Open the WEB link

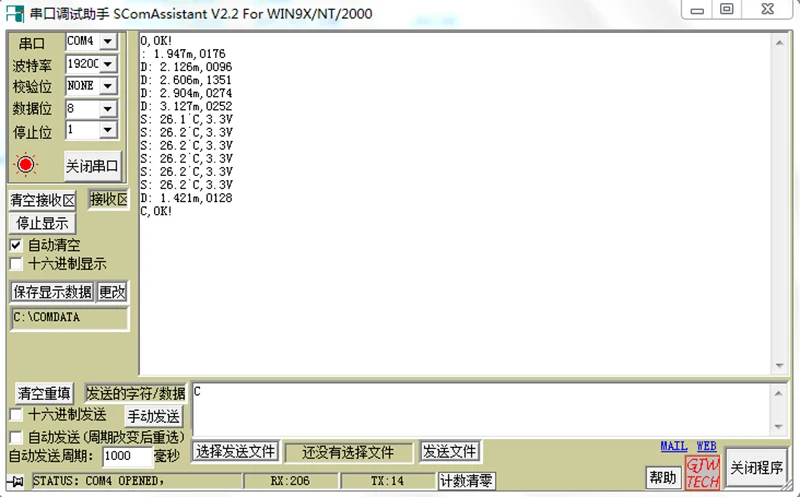coord(707,446)
